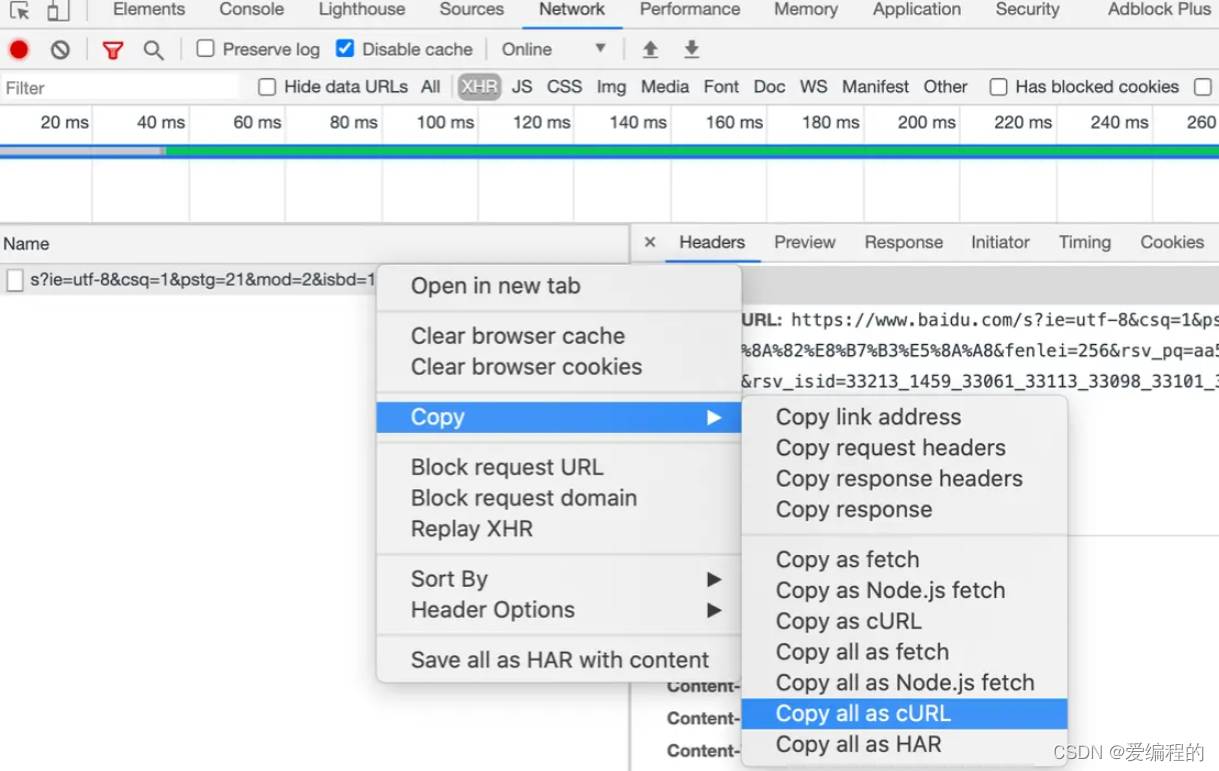Viewport: 1219px width, 771px height.
Task: Select the Network tab
Action: pos(572,10)
